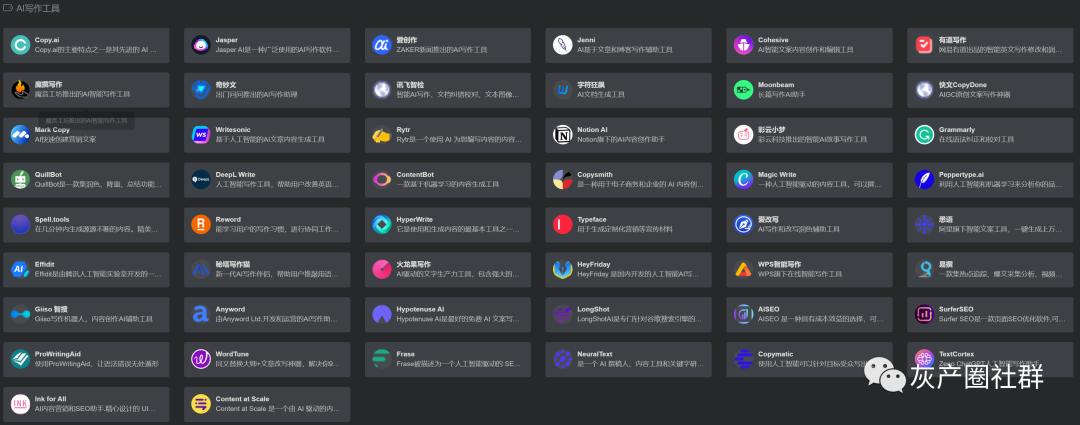Select the Writesonic WS icon
The height and width of the screenshot is (425, 1080).
(x=201, y=135)
